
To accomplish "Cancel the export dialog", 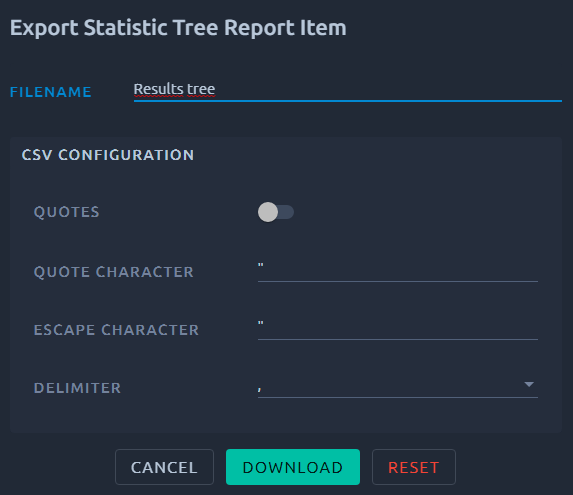I will point(164,467).
